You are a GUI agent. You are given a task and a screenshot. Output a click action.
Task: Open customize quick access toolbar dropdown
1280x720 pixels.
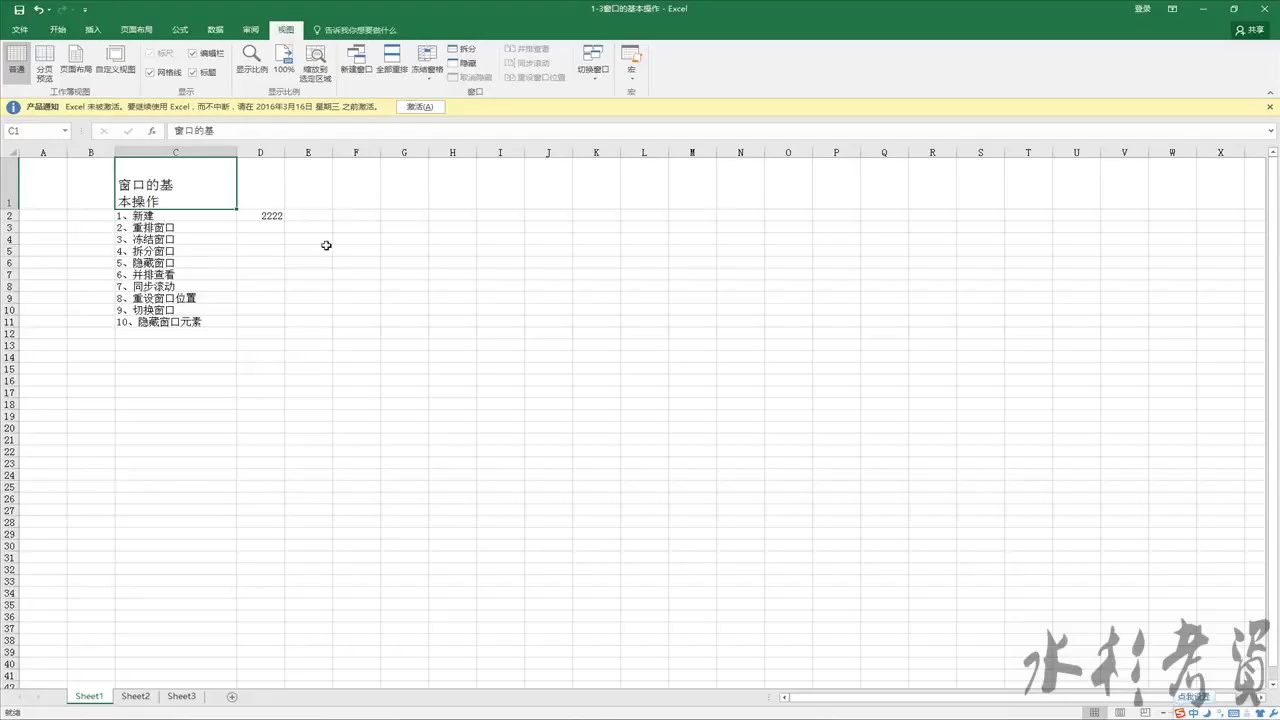[x=85, y=9]
